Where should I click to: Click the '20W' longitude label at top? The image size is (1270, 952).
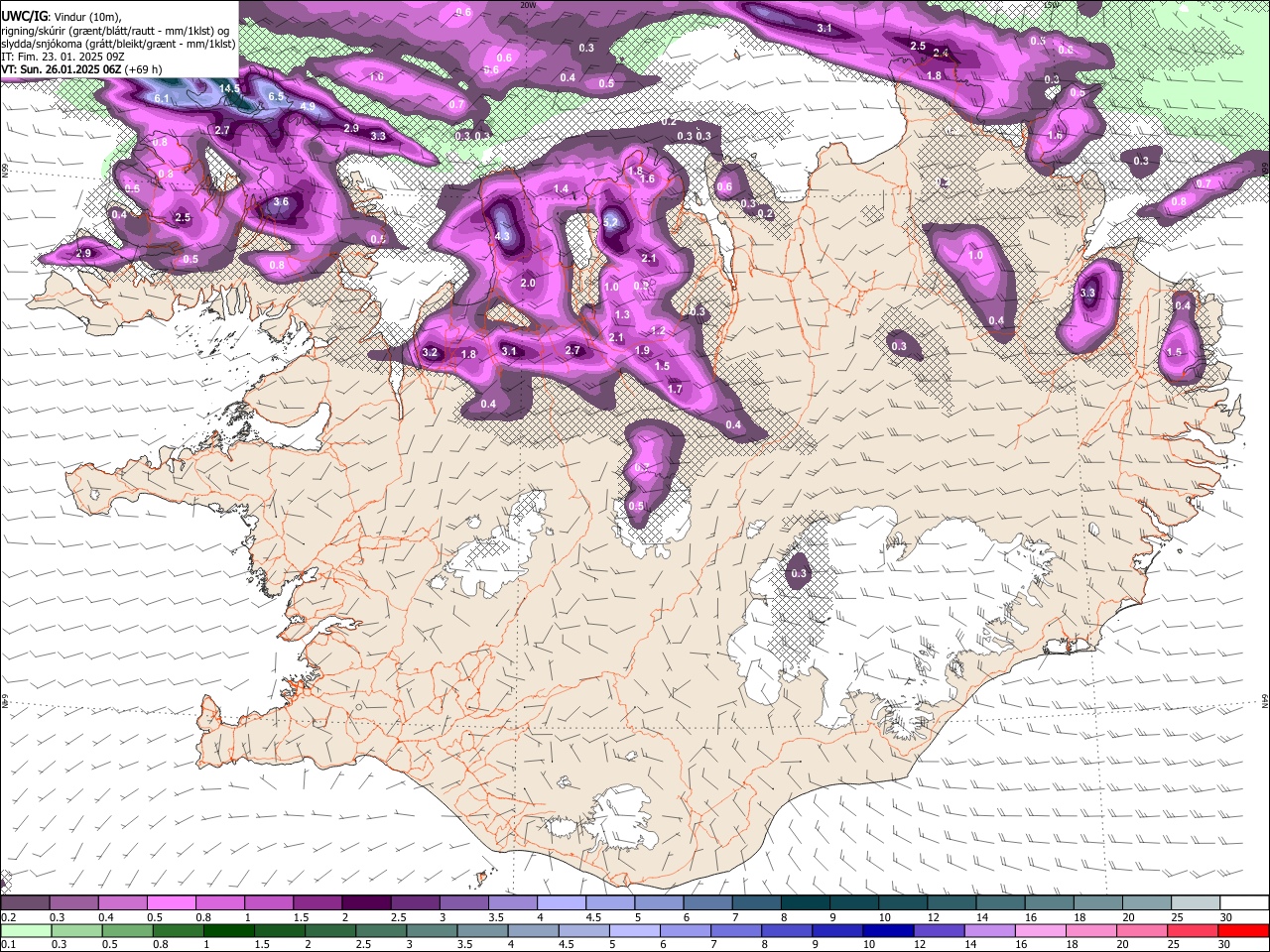pyautogui.click(x=528, y=4)
